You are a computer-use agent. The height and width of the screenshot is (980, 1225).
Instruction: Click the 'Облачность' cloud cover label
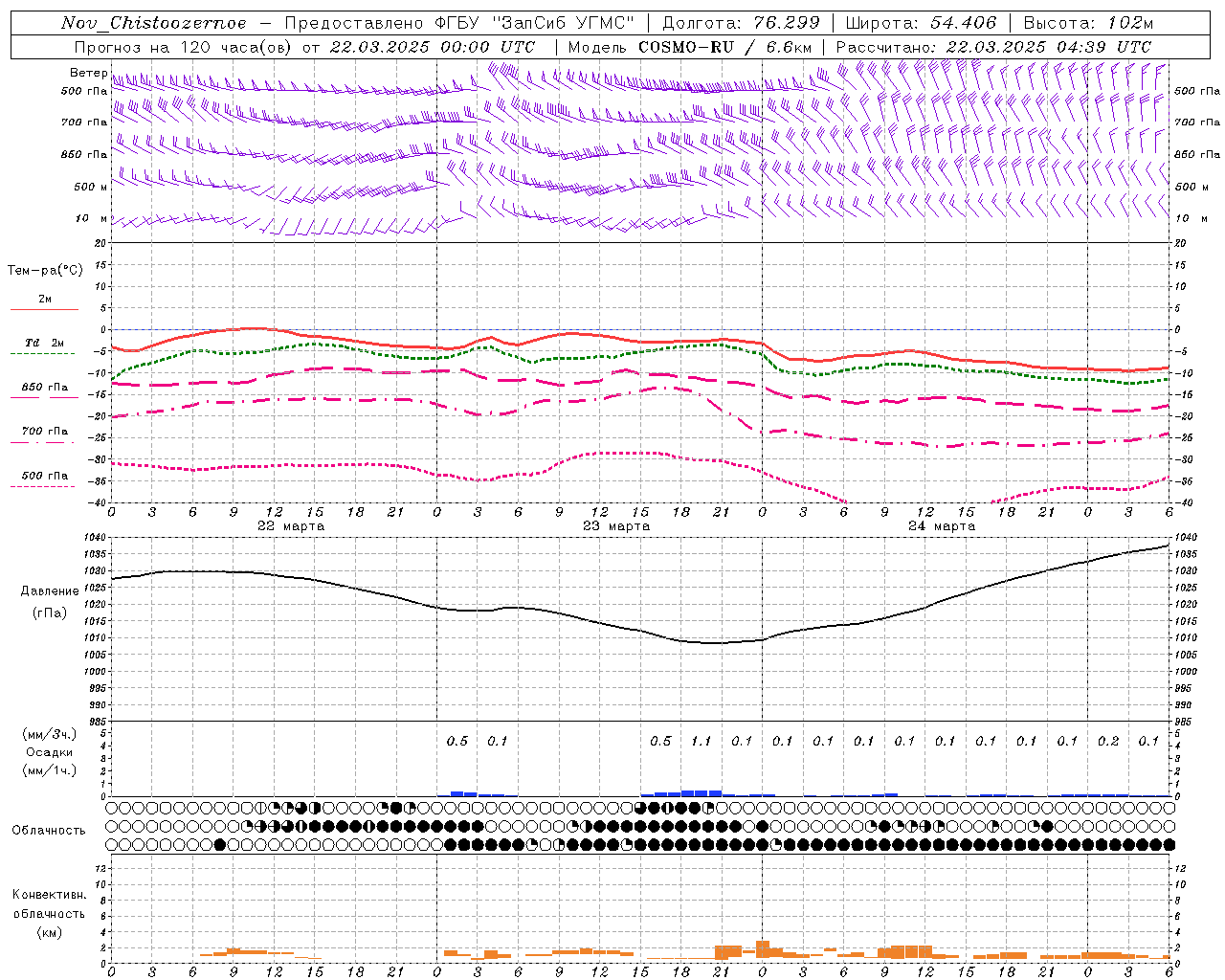(x=49, y=831)
